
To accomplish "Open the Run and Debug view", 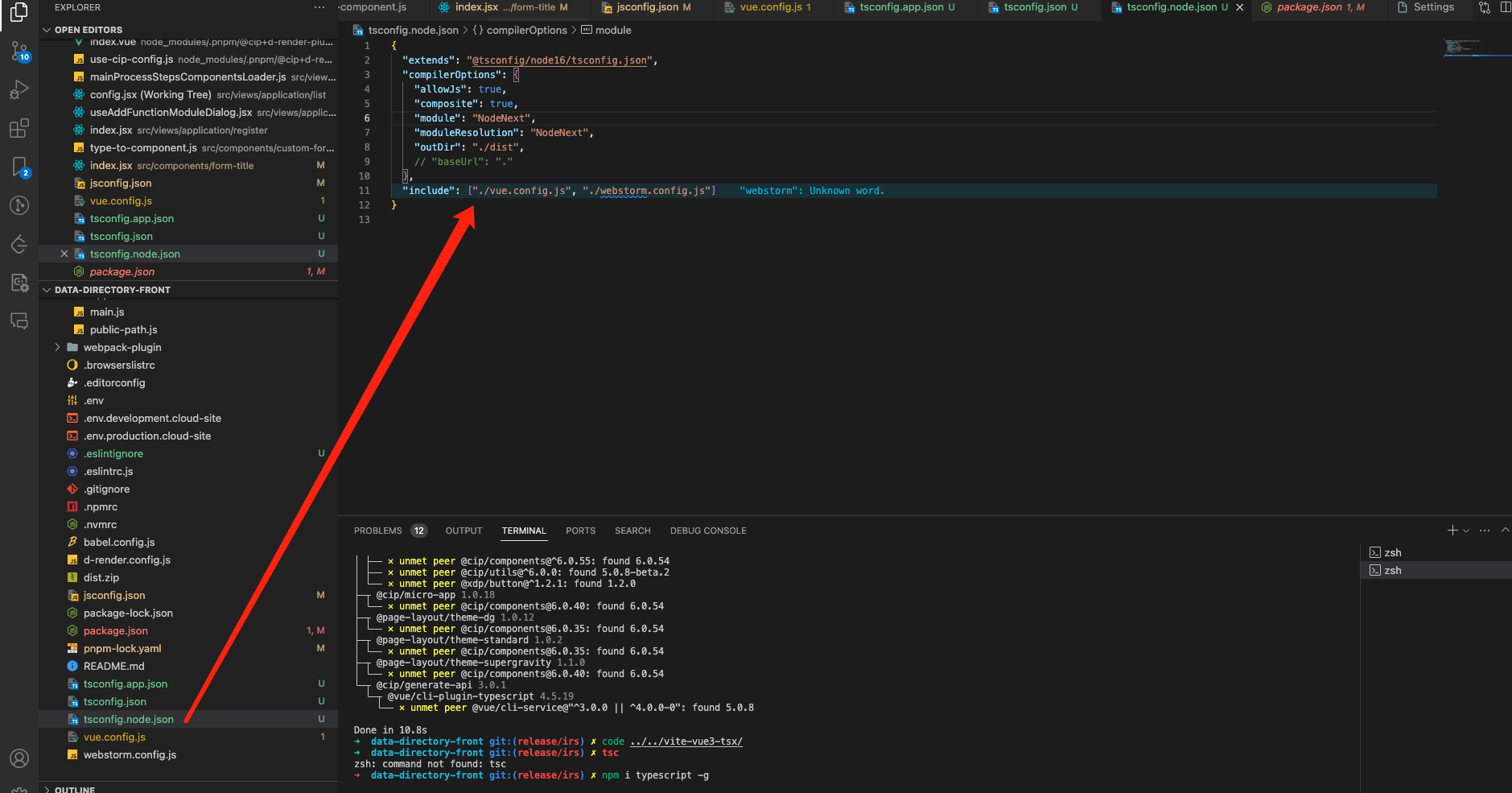I will click(x=19, y=89).
